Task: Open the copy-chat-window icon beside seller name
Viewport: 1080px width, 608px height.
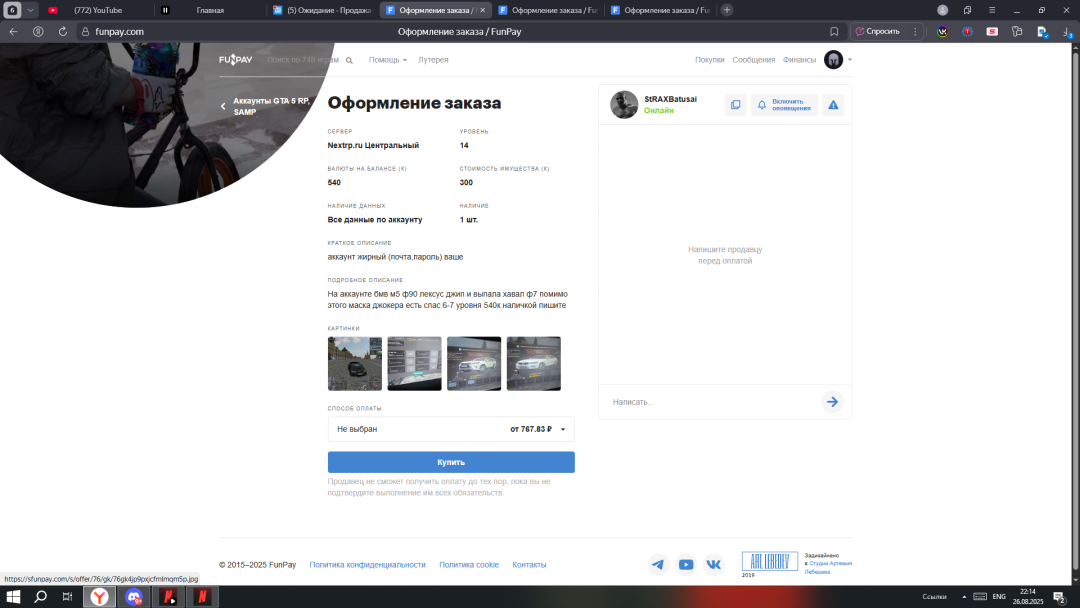Action: click(736, 105)
